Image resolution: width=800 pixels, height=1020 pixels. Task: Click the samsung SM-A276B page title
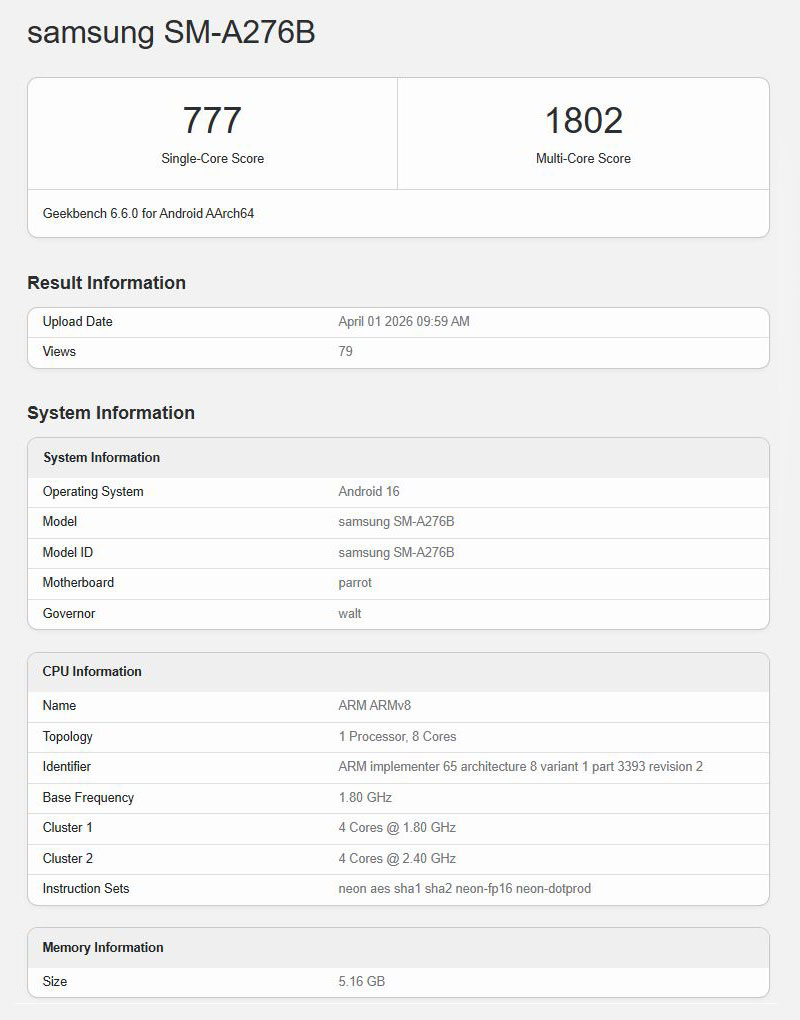click(170, 32)
